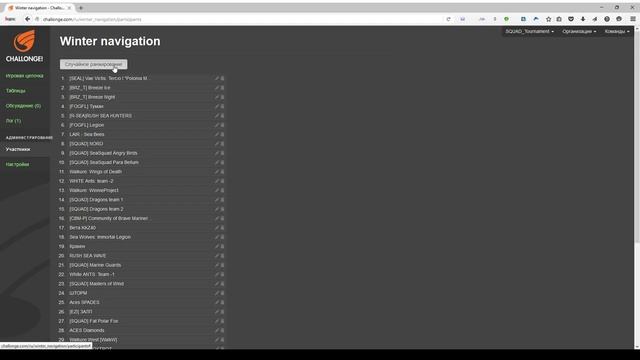
Task: Click the address bar URL field
Action: point(241,19)
